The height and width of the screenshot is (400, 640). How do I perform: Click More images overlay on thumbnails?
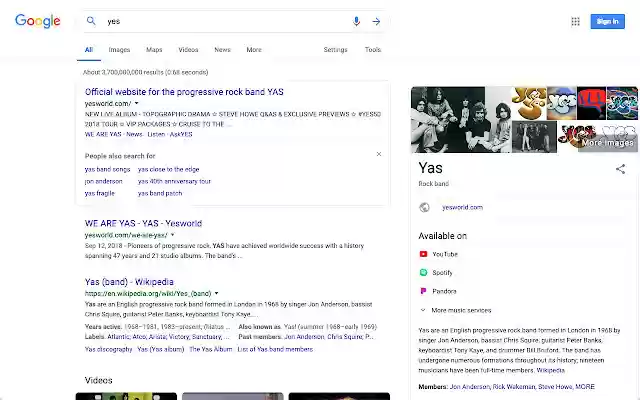coord(608,143)
